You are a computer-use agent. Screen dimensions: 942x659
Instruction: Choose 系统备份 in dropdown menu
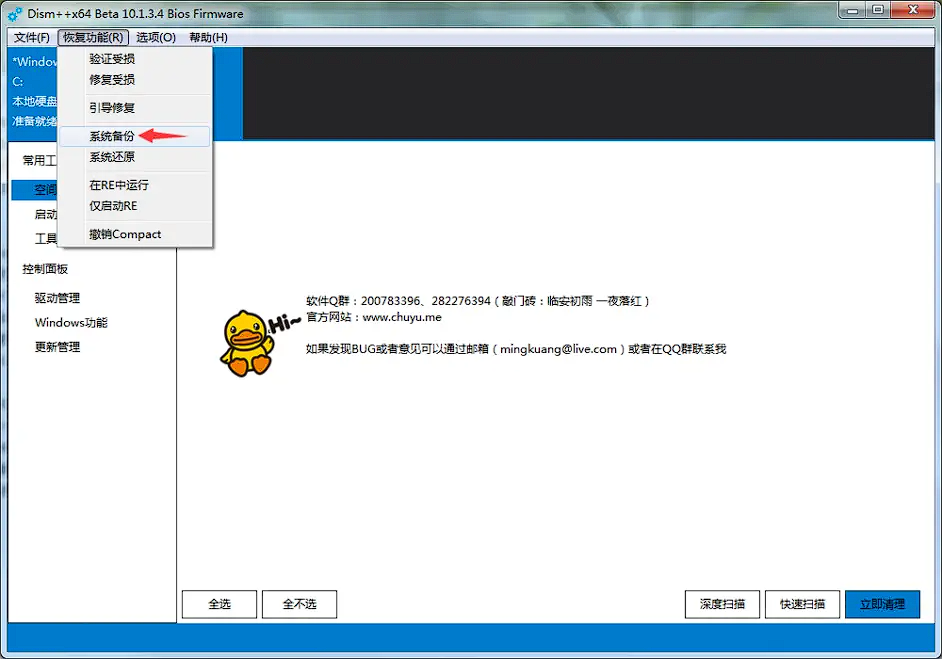coord(136,136)
